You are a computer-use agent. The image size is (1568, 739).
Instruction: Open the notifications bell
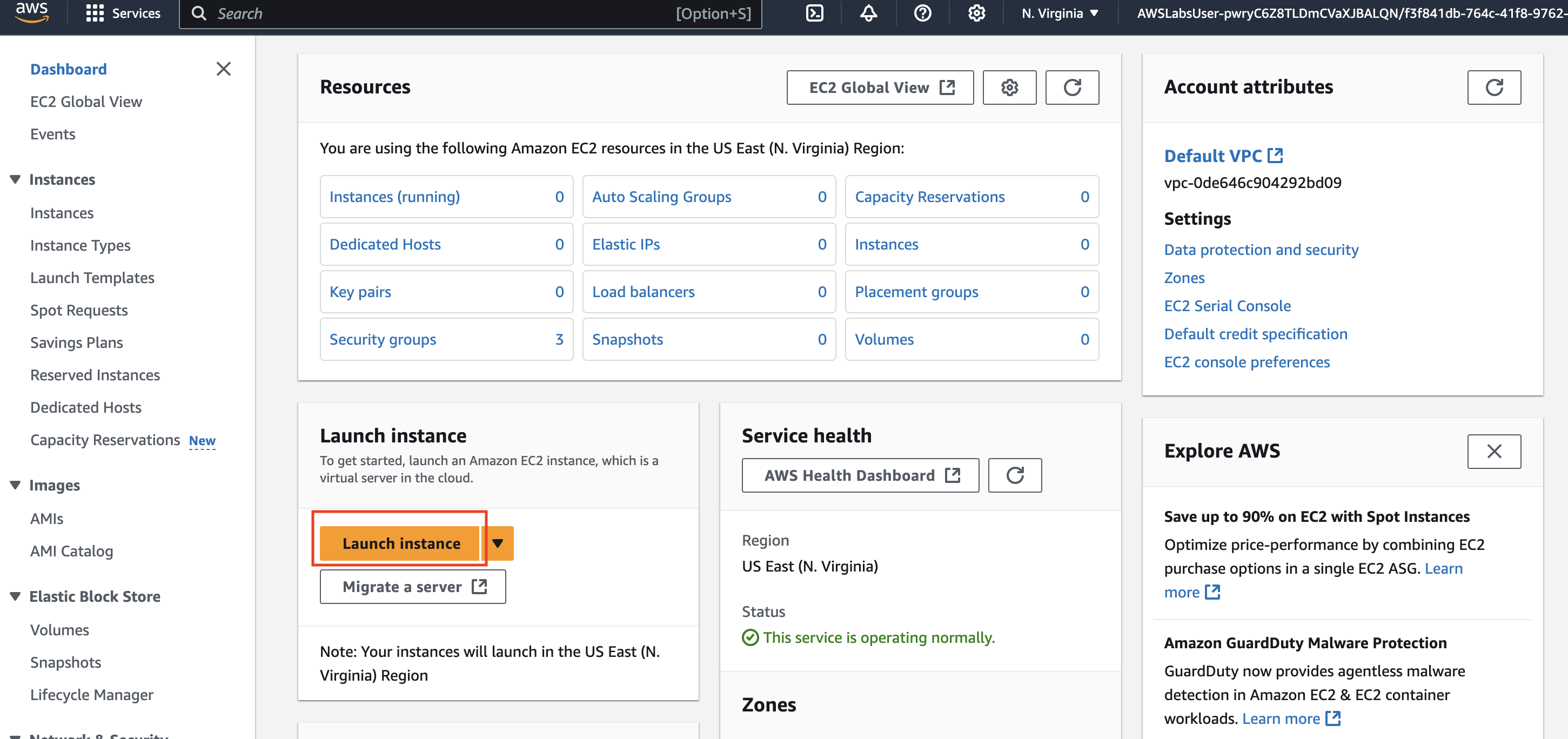[868, 14]
